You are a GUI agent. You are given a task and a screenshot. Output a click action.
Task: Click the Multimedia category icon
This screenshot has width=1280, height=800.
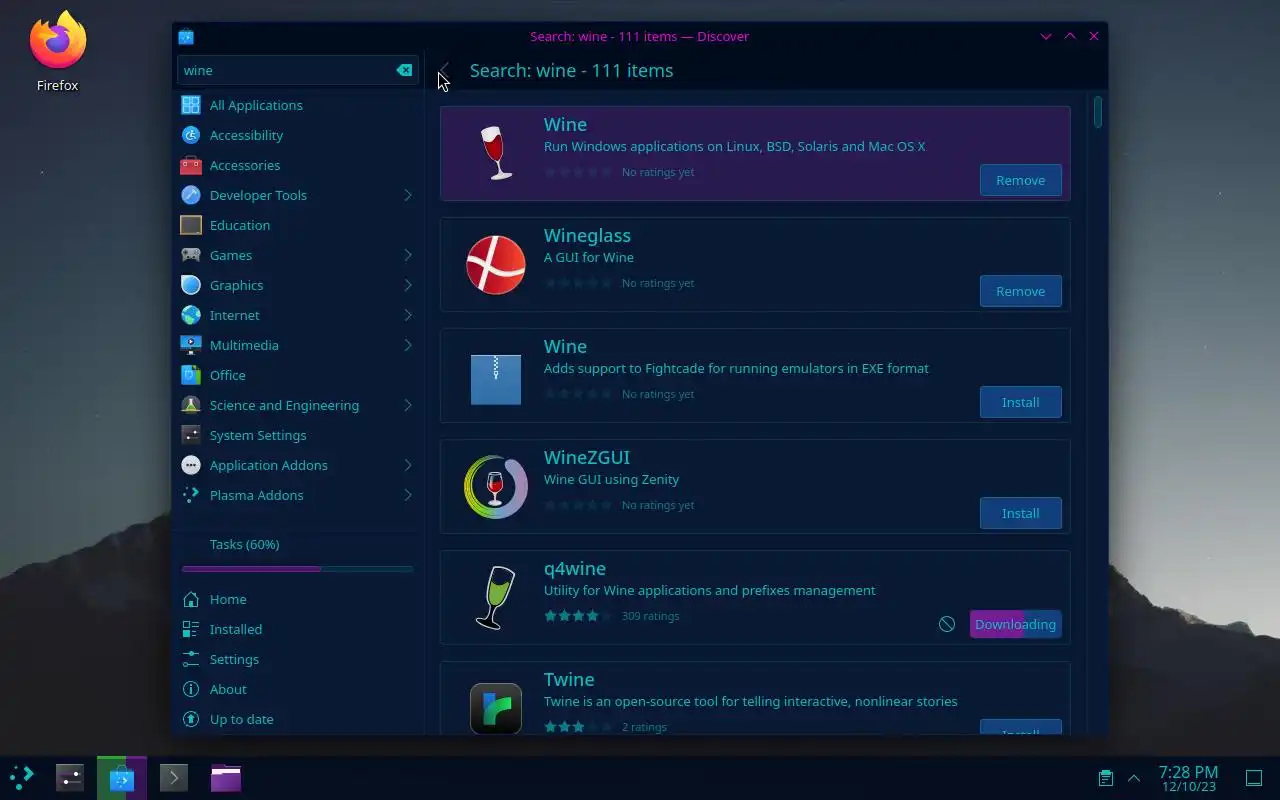(191, 345)
